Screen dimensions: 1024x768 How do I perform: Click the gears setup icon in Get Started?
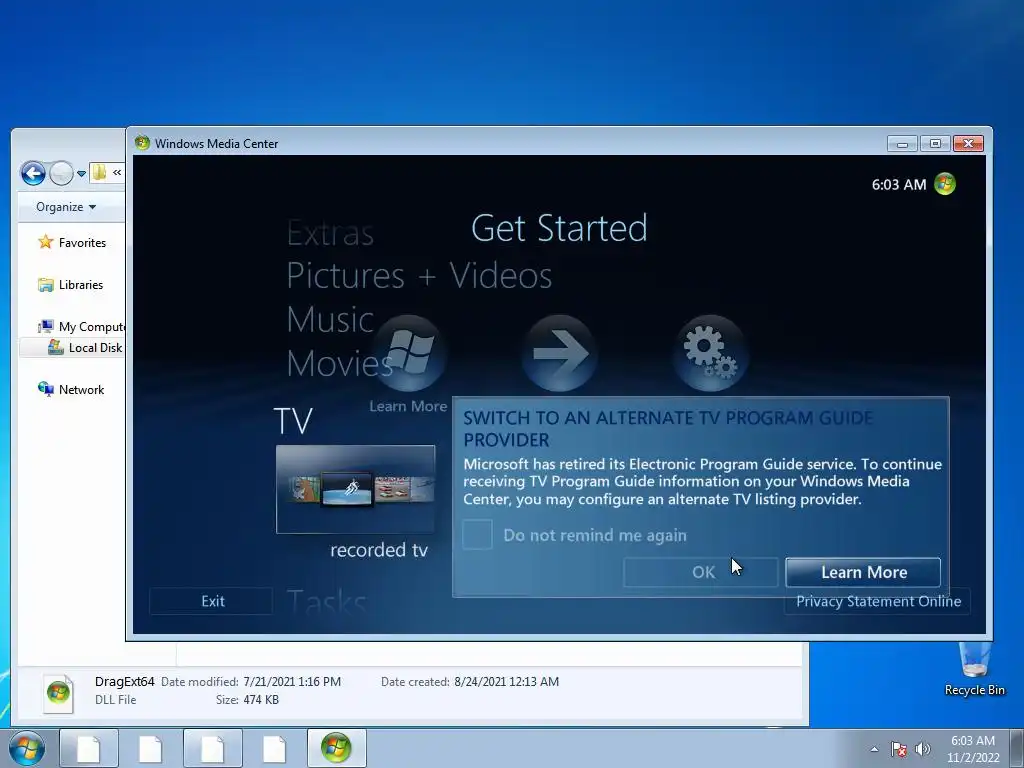tap(710, 353)
